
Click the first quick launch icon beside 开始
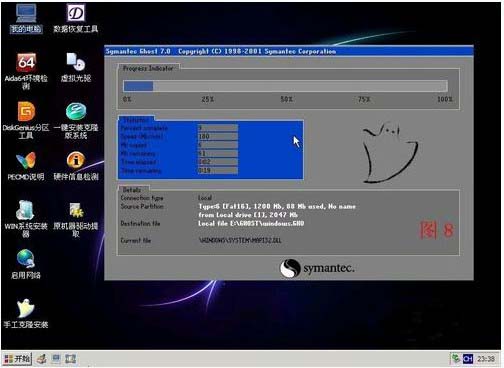tap(41, 359)
